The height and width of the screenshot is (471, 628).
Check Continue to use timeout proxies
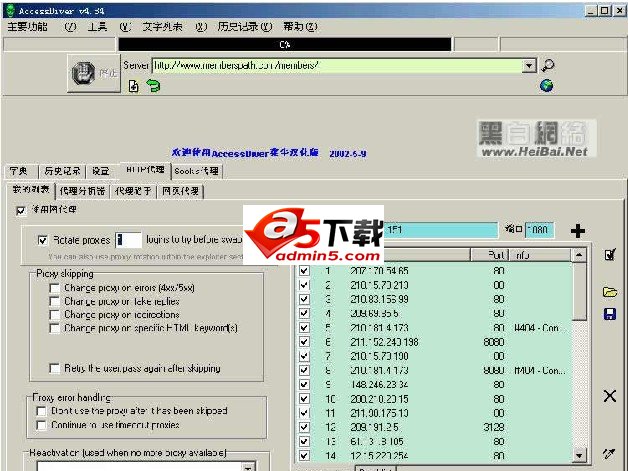click(x=41, y=425)
